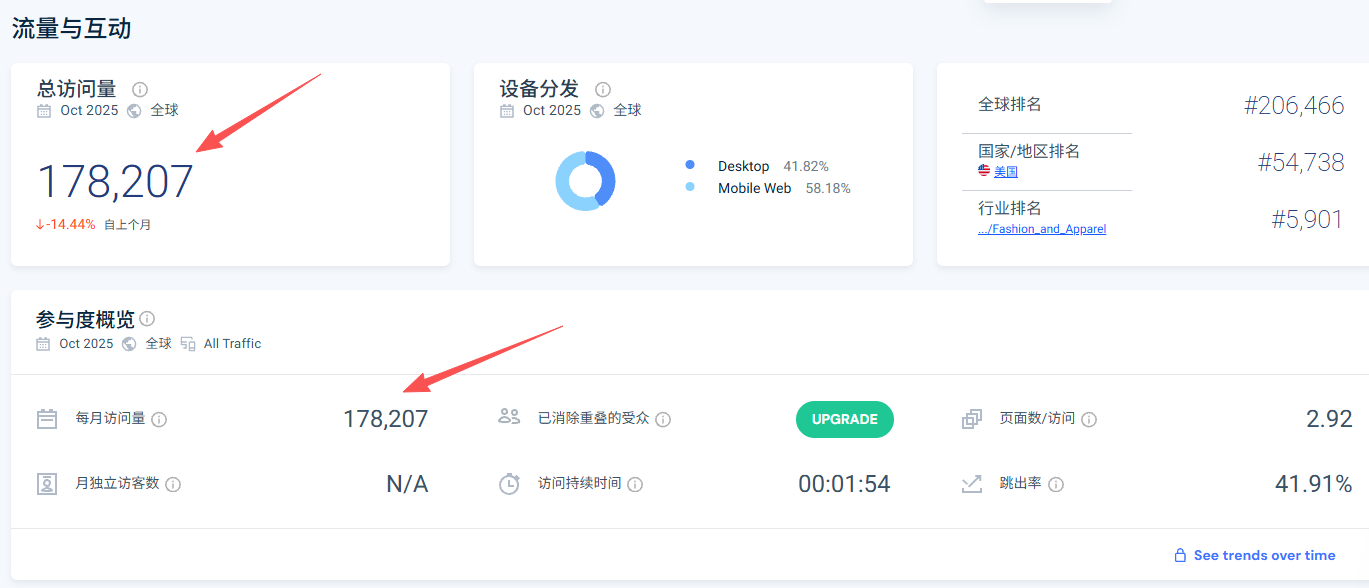
Task: Click info icon next to 总访问量
Action: coord(140,90)
